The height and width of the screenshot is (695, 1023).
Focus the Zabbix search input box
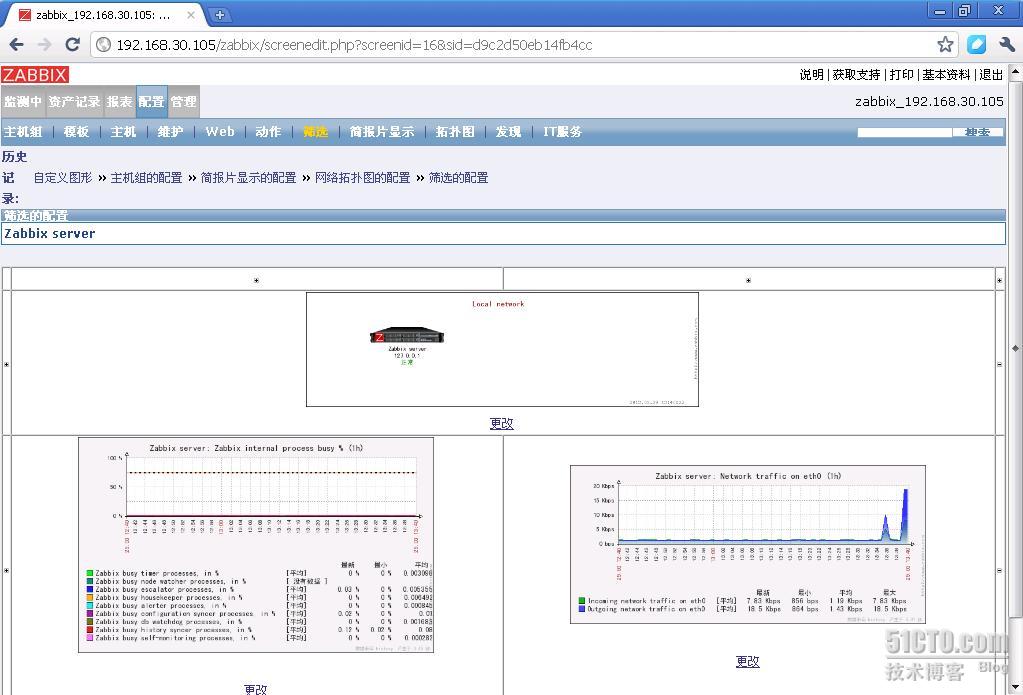tap(904, 132)
